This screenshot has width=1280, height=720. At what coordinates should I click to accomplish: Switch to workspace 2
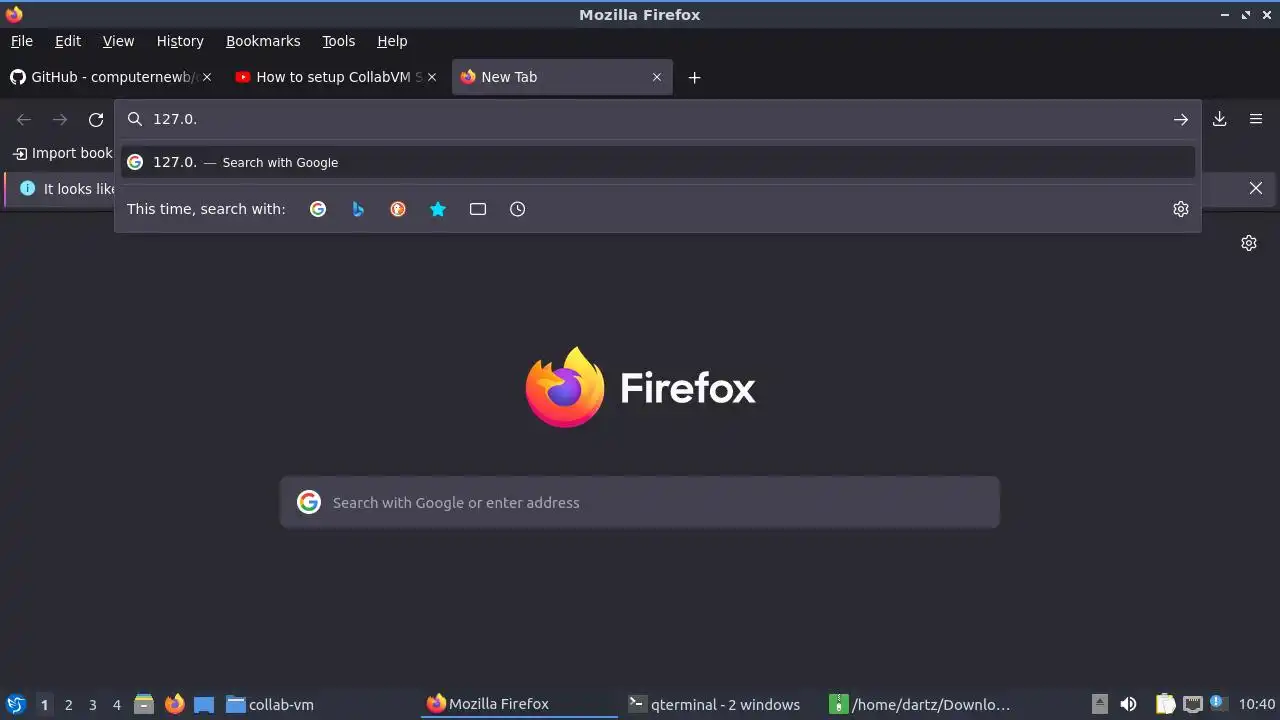click(x=68, y=704)
